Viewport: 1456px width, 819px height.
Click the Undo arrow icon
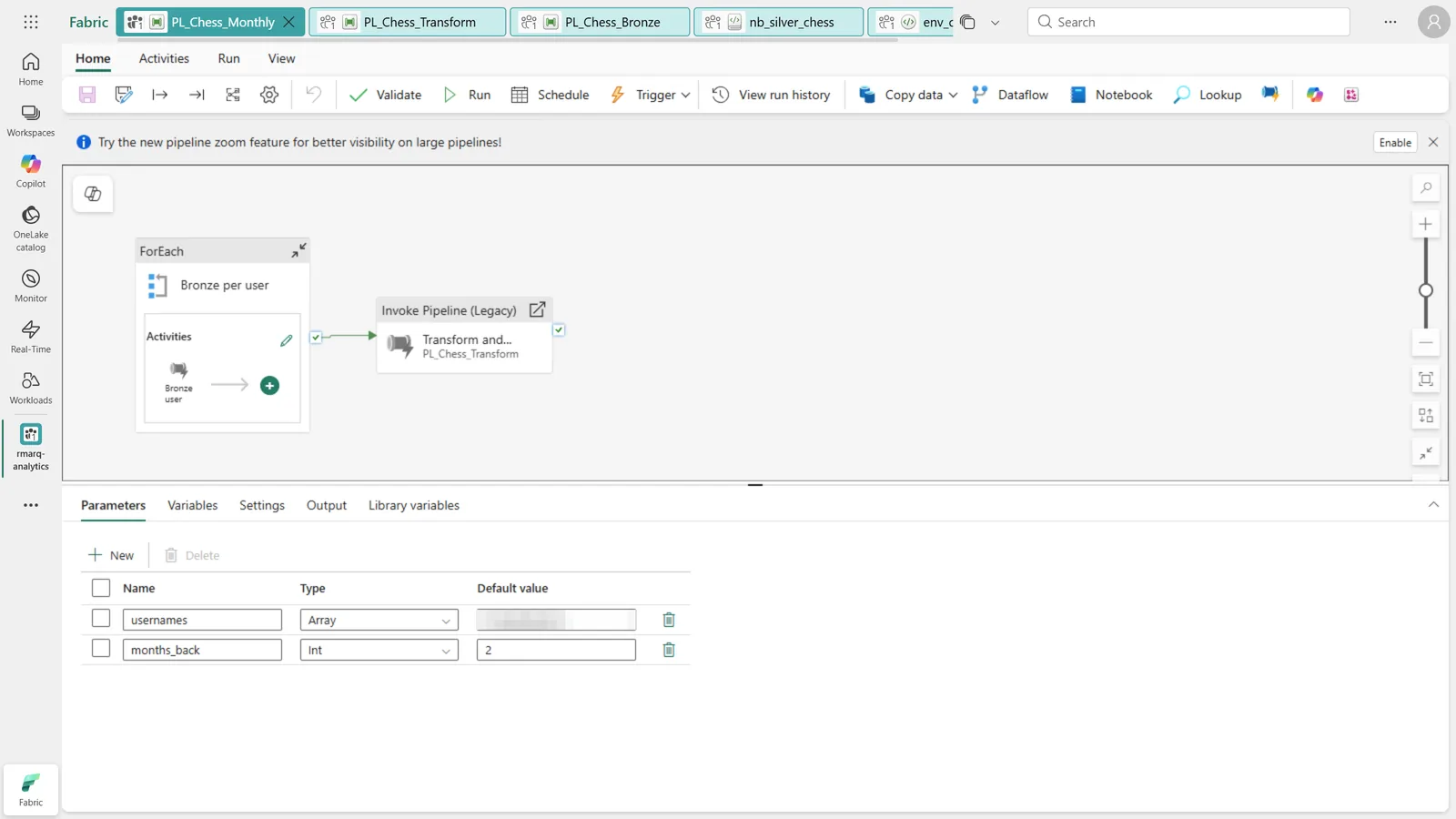[x=313, y=95]
